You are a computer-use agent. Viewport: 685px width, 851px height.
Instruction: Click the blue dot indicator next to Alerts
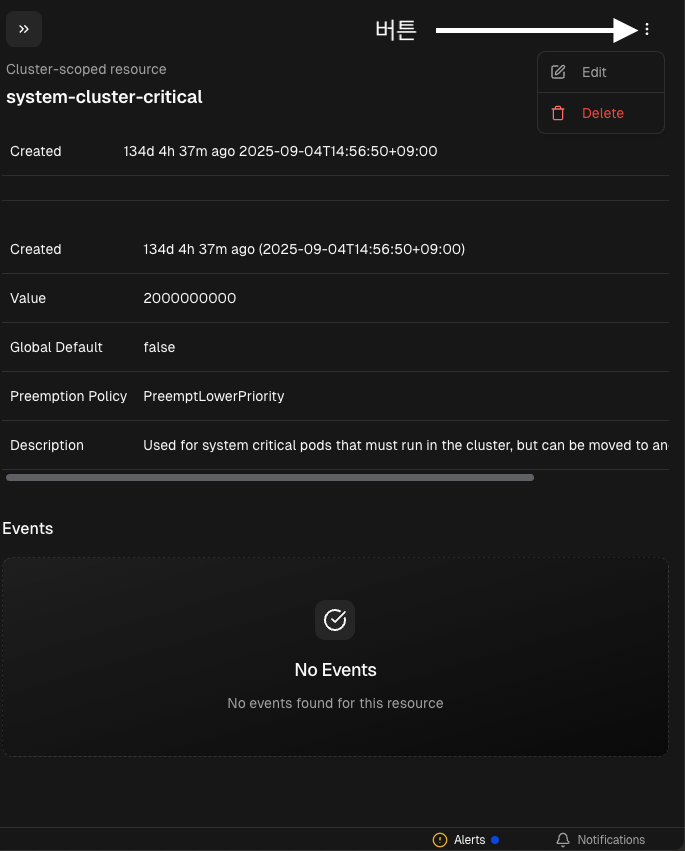click(x=495, y=840)
